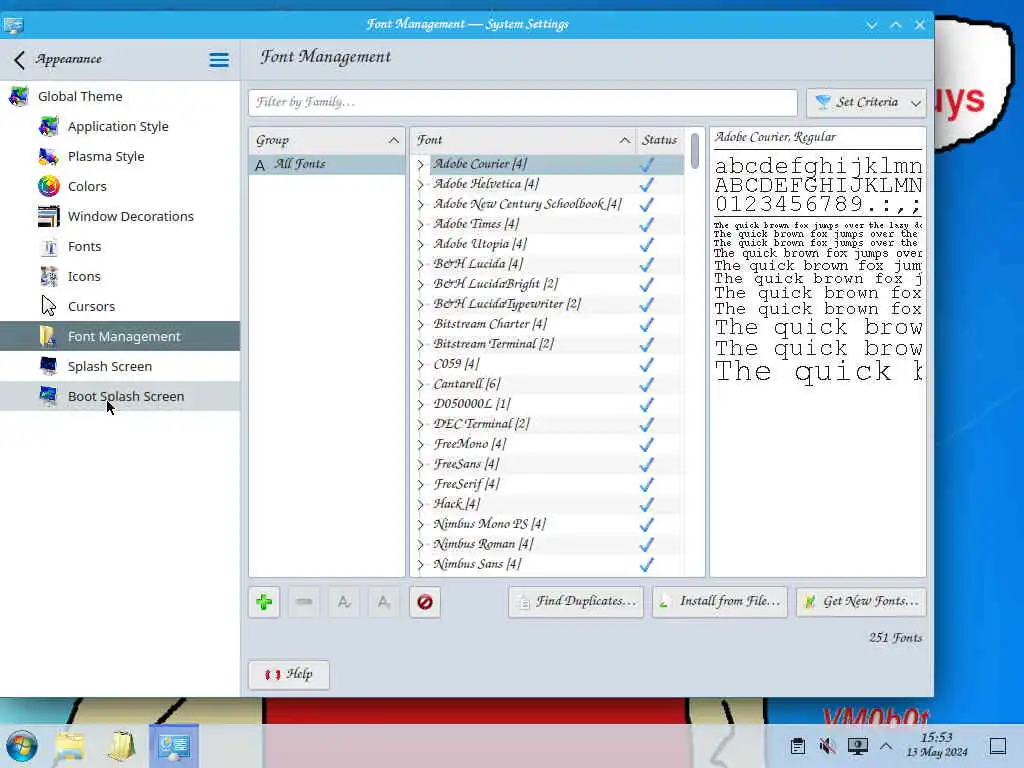
Task: Open the Set Criteria dropdown
Action: (866, 103)
